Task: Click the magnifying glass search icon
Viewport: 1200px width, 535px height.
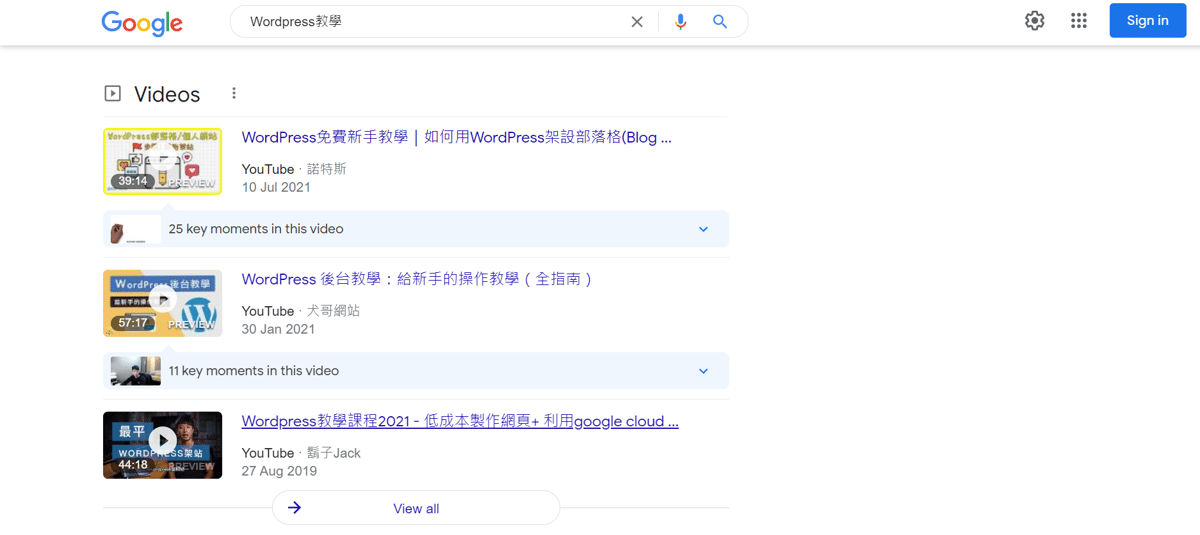Action: pyautogui.click(x=720, y=22)
